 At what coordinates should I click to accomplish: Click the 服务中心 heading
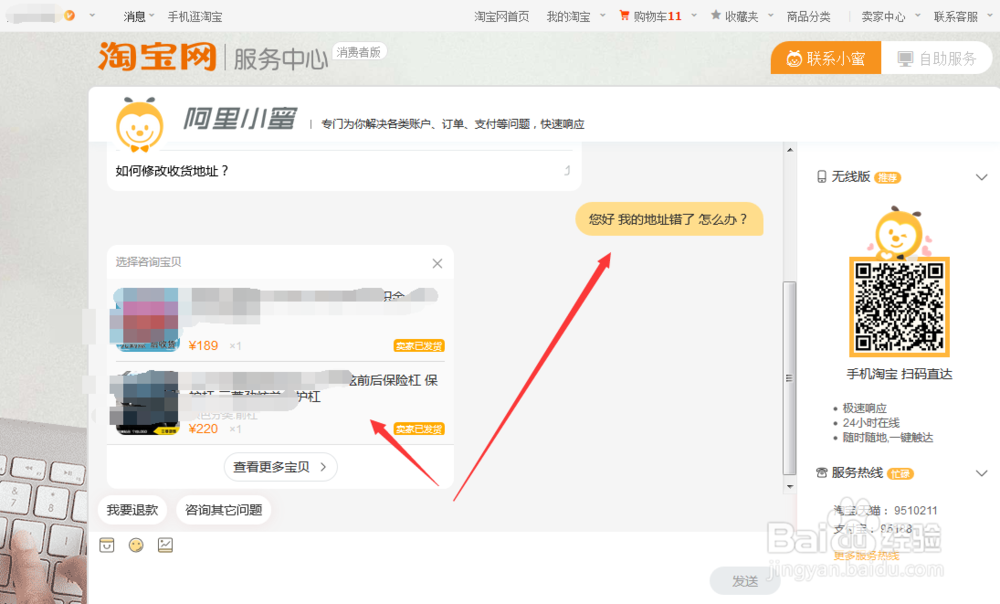(x=281, y=59)
